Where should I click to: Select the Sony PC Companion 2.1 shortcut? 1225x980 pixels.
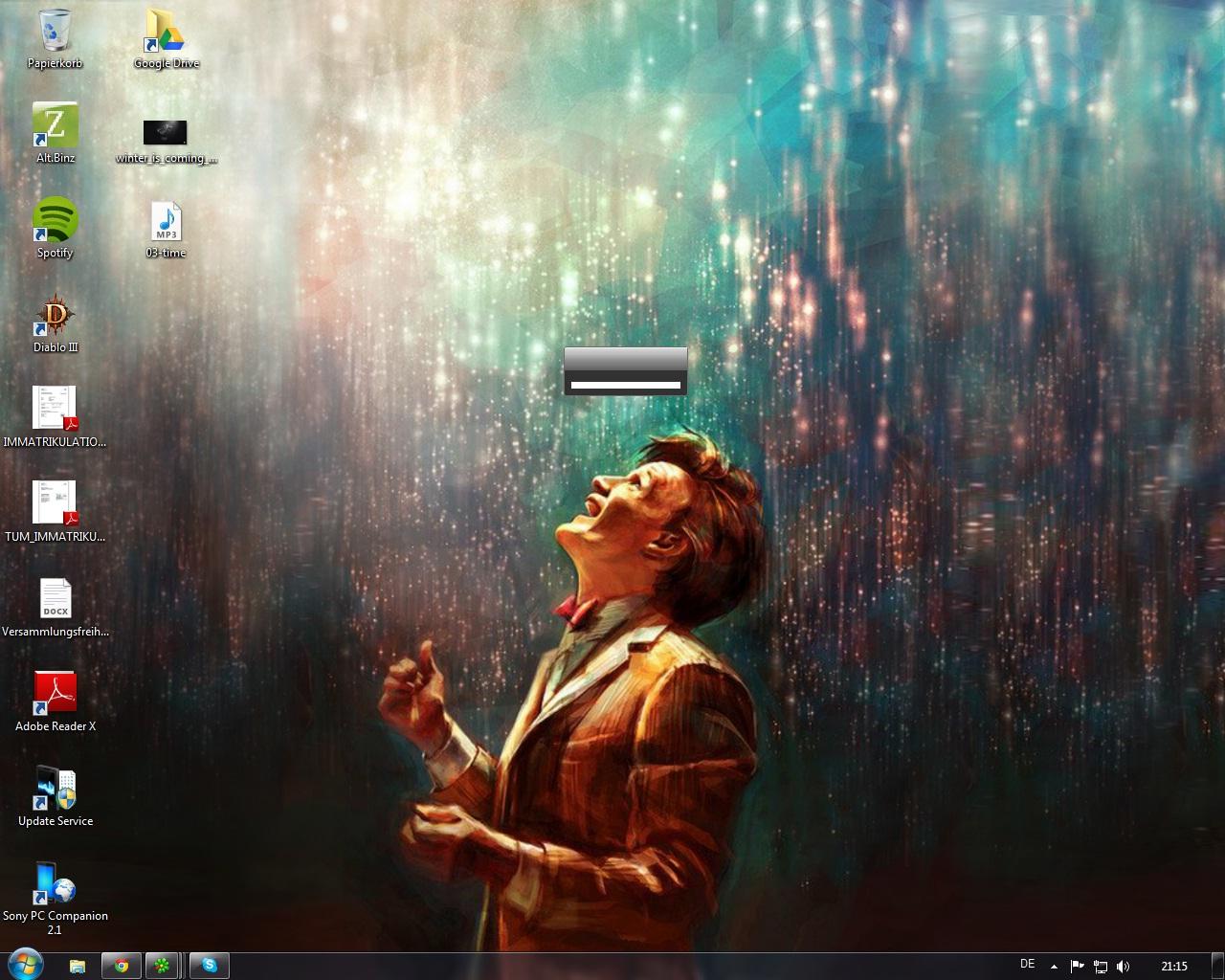pos(56,898)
